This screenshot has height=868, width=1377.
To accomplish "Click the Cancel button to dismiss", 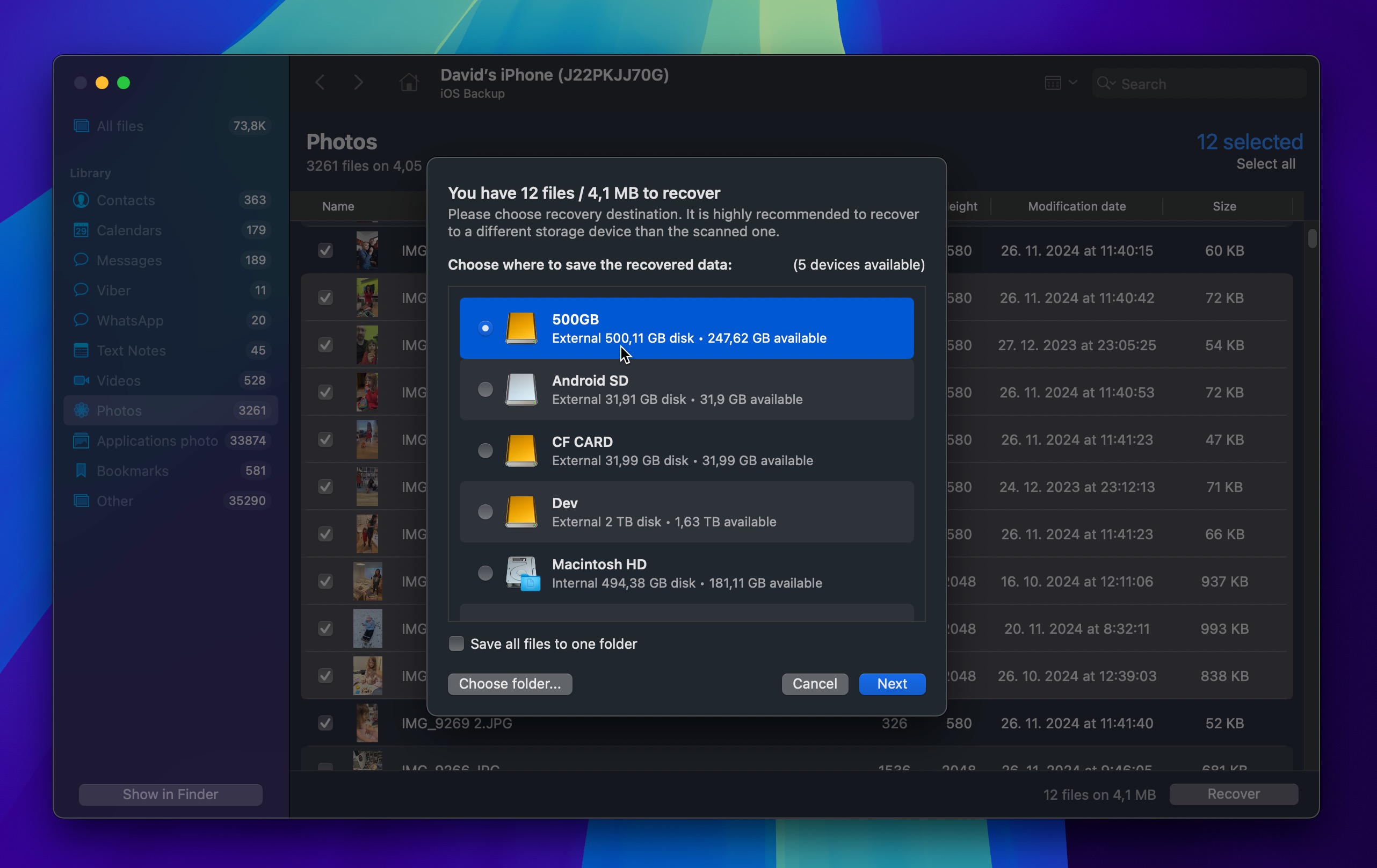I will [x=815, y=683].
